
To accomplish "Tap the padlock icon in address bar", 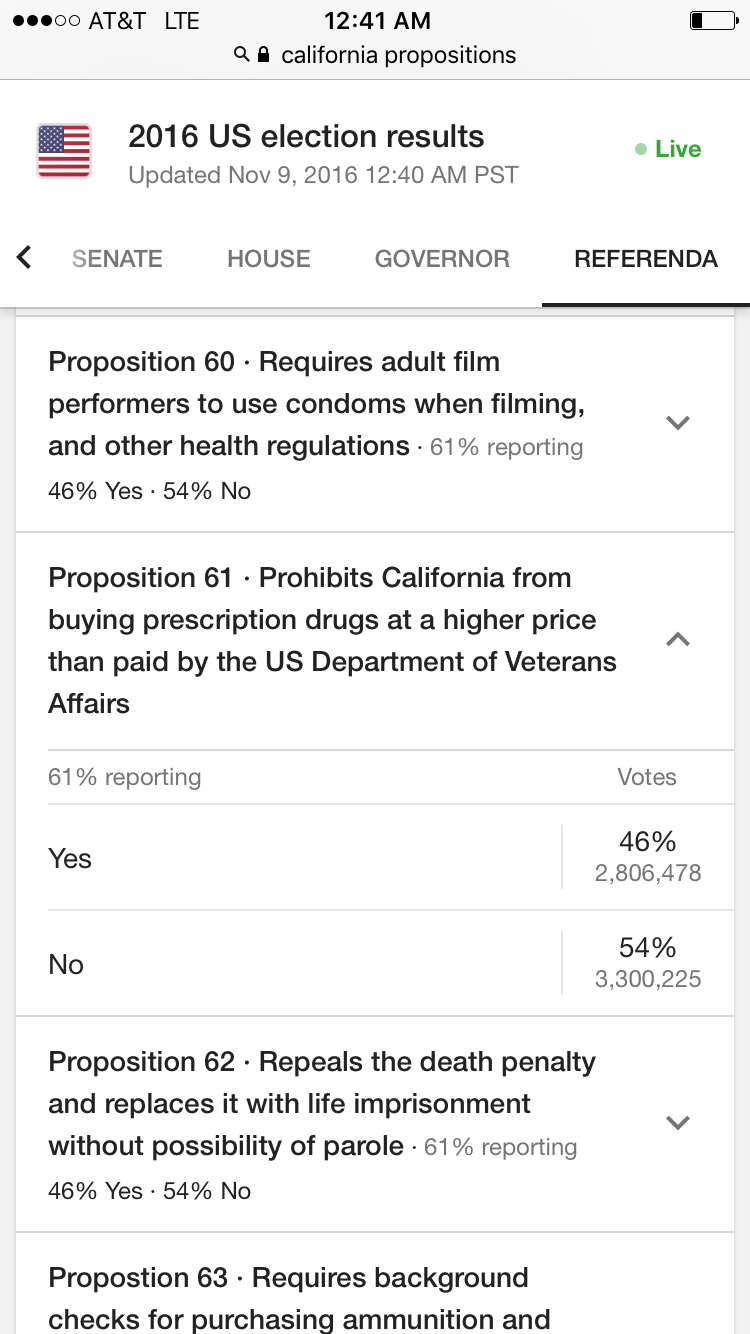I will (264, 54).
